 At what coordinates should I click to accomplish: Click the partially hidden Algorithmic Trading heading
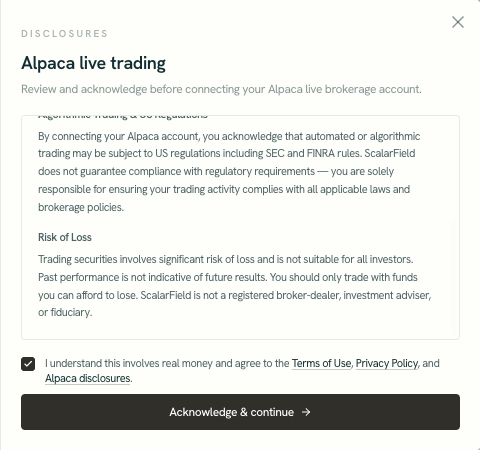point(123,117)
